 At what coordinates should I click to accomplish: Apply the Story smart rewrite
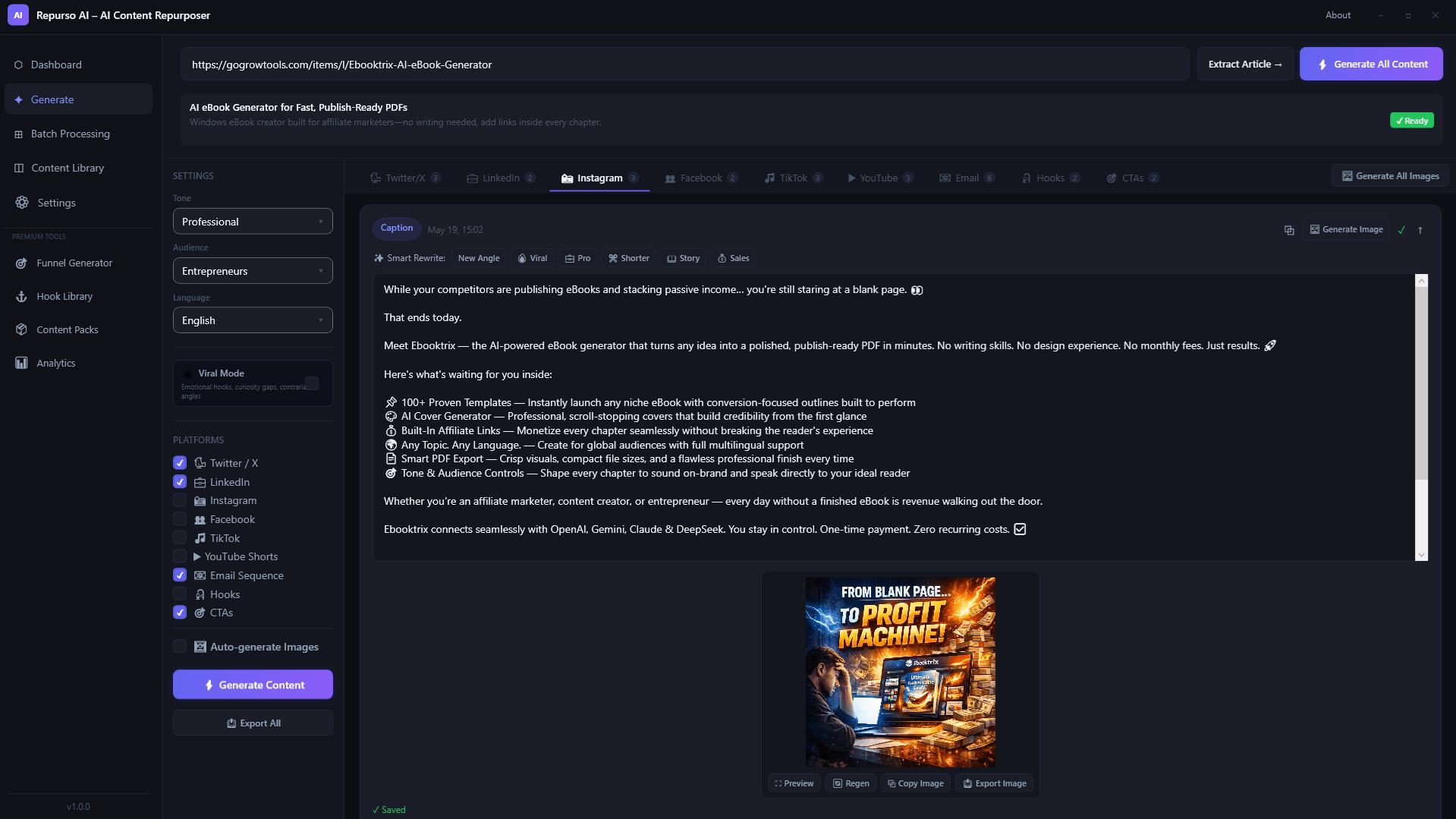[x=684, y=258]
